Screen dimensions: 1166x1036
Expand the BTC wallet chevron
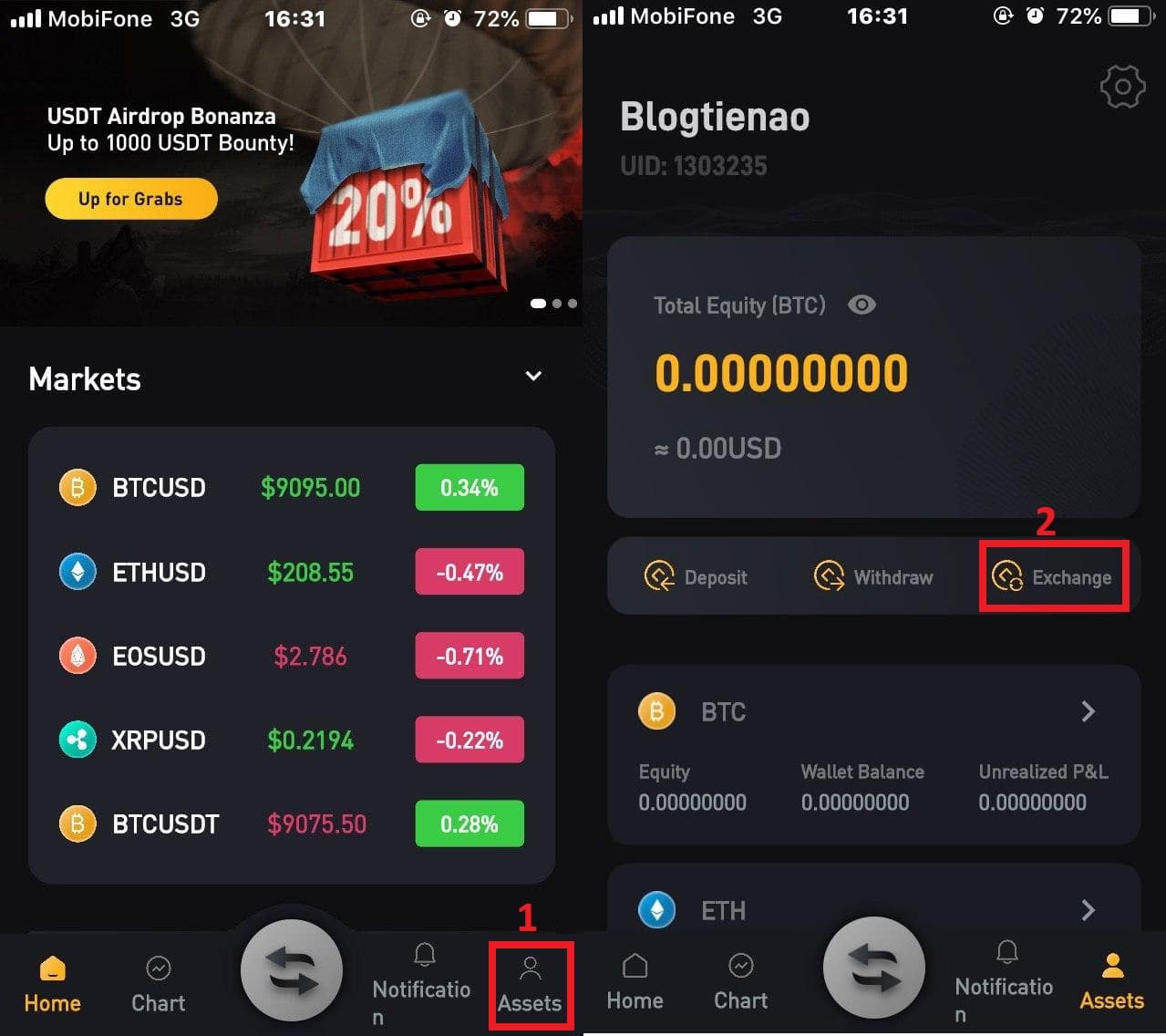coord(1088,711)
